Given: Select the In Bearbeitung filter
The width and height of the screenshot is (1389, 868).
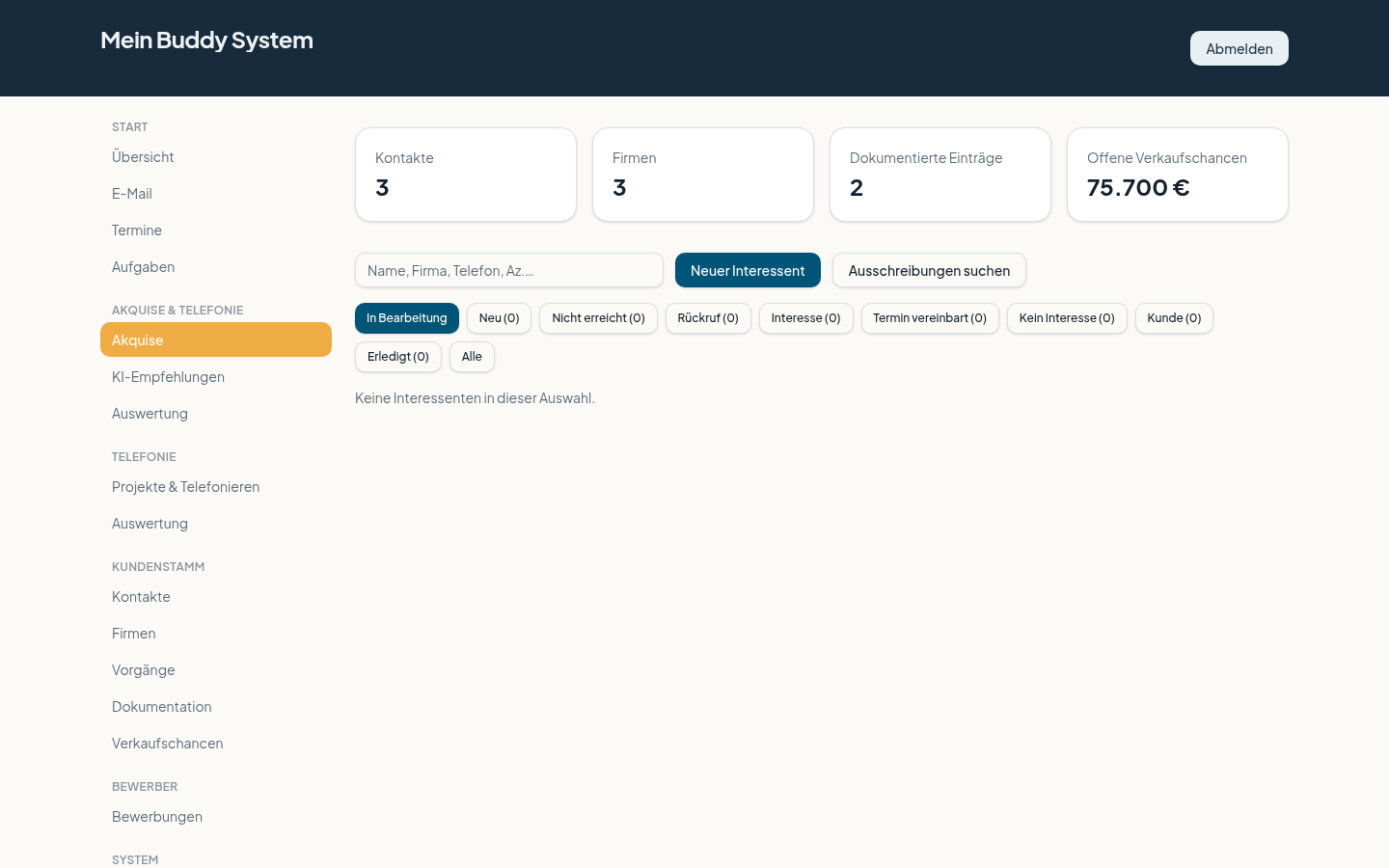Looking at the screenshot, I should pyautogui.click(x=407, y=318).
